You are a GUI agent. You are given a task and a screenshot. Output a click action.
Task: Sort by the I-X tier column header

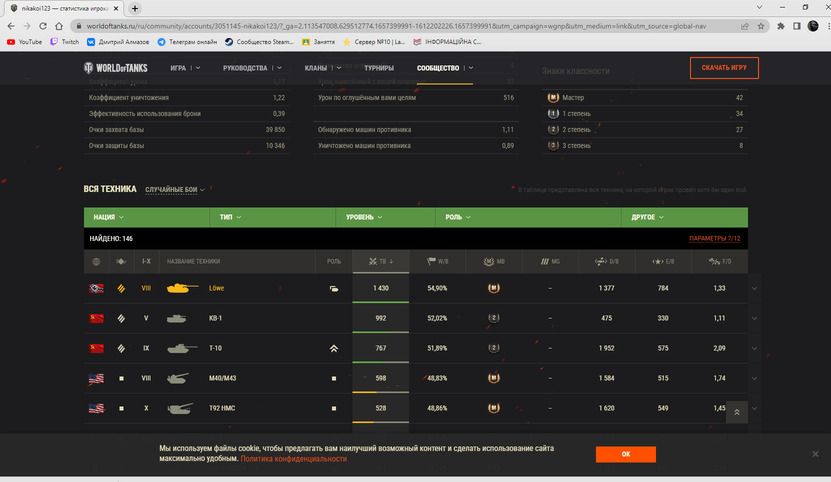click(x=146, y=261)
